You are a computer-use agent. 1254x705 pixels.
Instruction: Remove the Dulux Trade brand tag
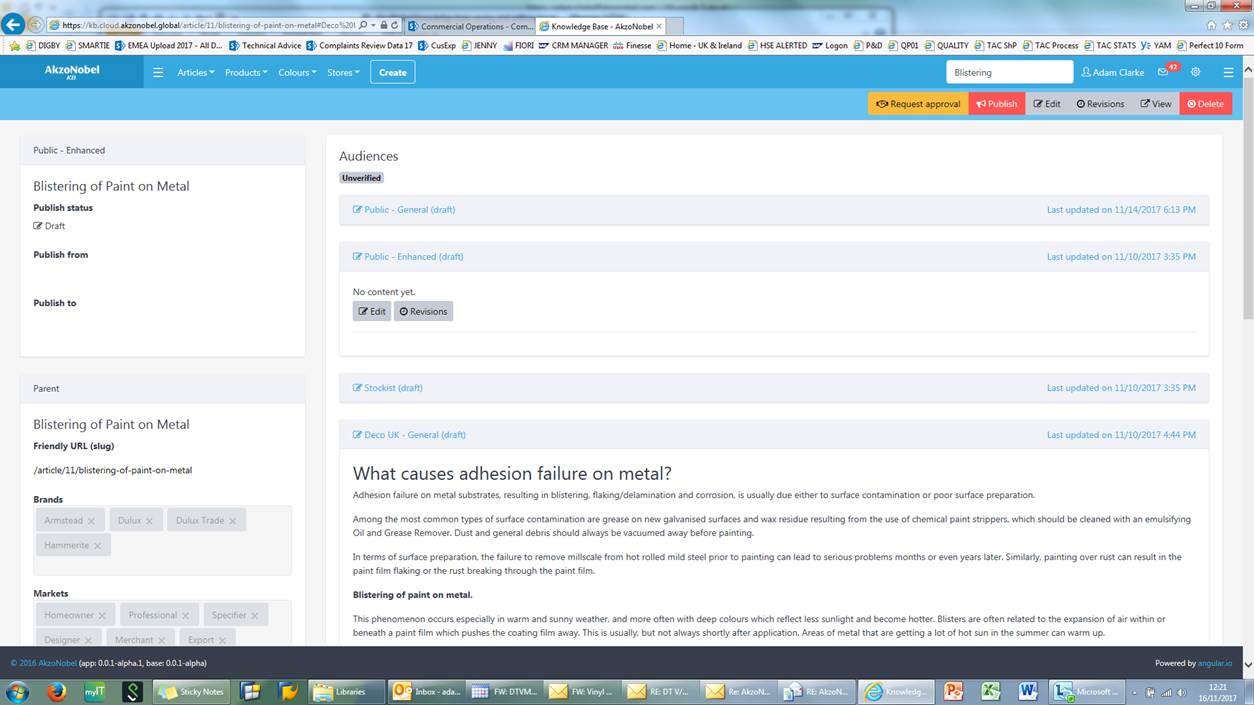pyautogui.click(x=232, y=521)
